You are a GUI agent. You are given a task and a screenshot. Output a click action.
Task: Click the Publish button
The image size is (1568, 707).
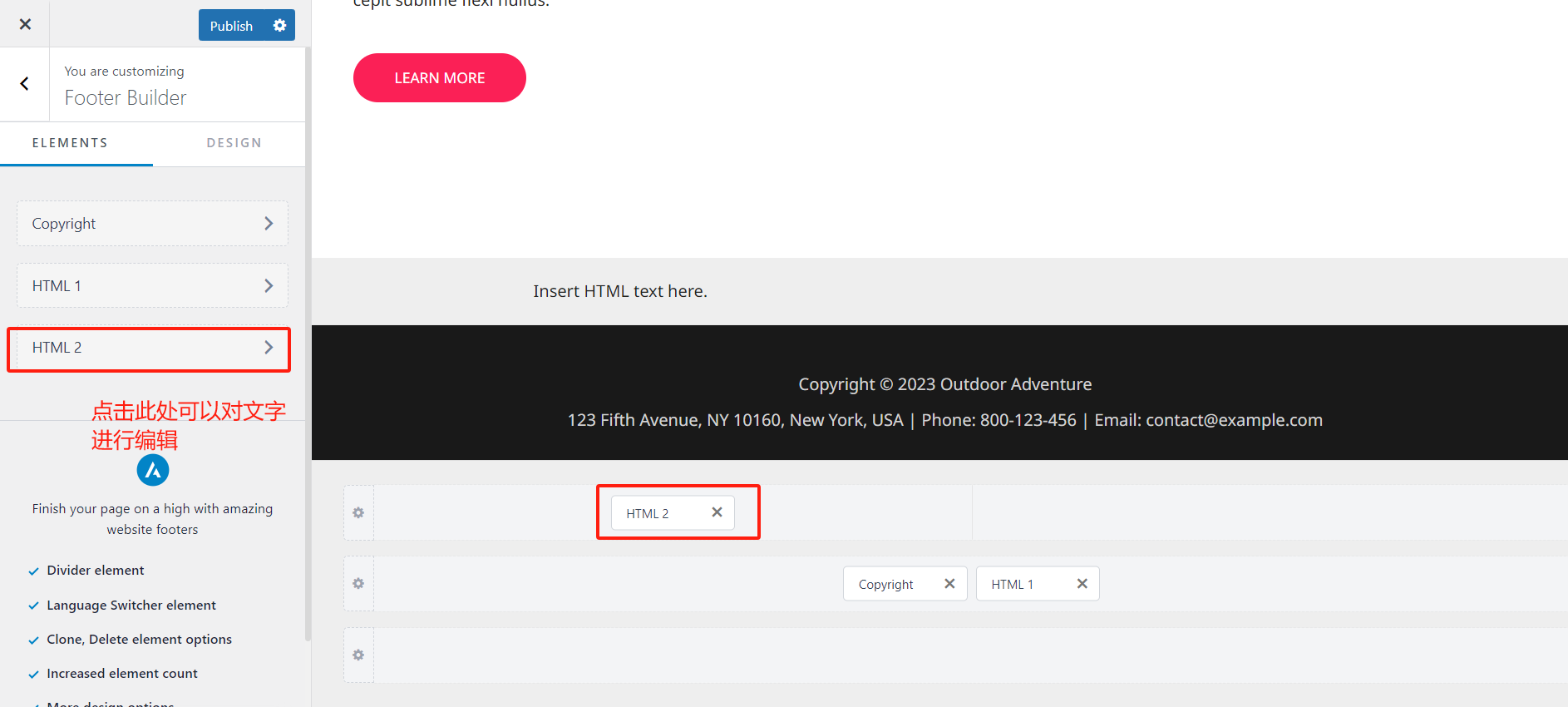click(231, 26)
